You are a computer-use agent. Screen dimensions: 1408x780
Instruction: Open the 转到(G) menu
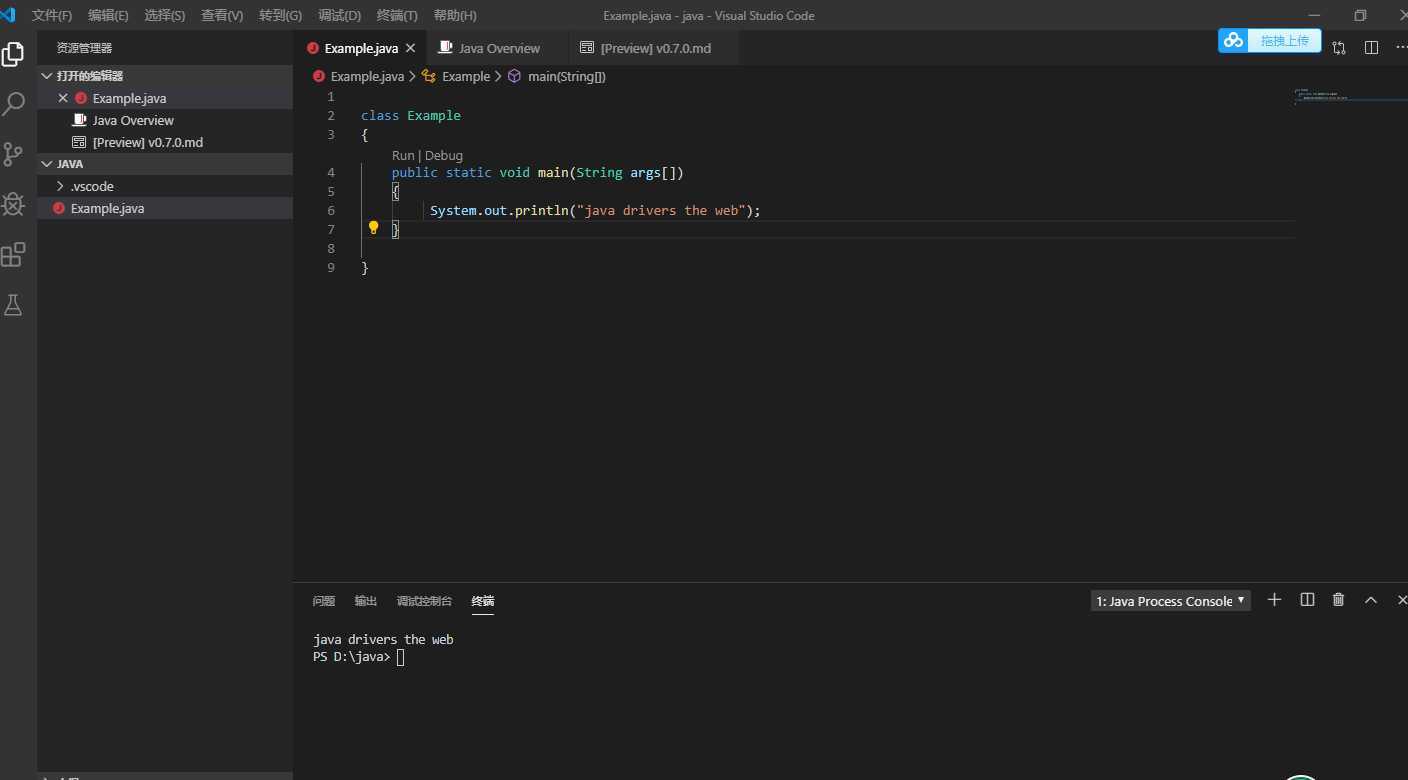pos(280,16)
